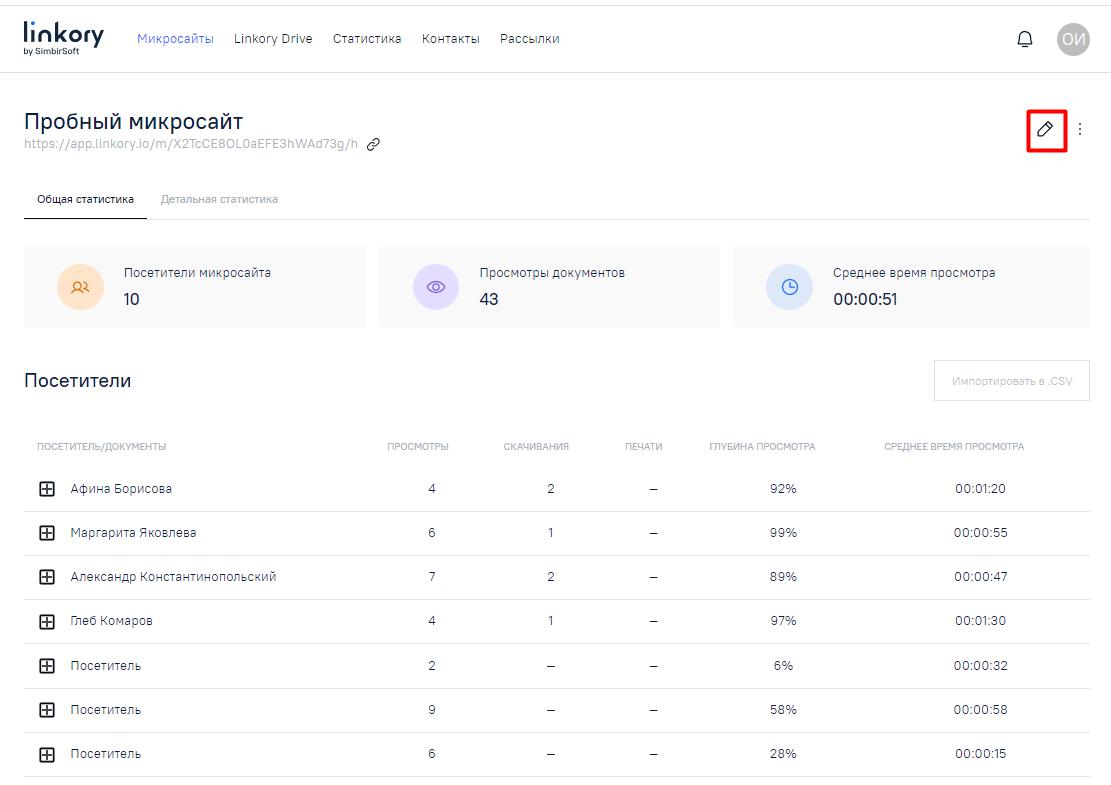Image resolution: width=1111 pixels, height=785 pixels.
Task: Click the ОИ user avatar
Action: 1073,39
